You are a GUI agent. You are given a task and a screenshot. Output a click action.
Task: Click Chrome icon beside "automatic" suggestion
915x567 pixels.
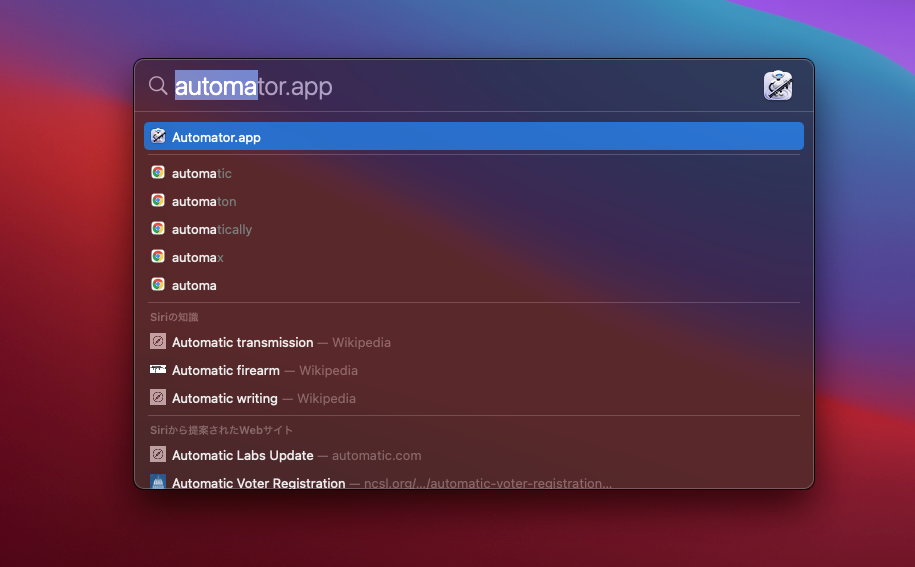(x=158, y=173)
